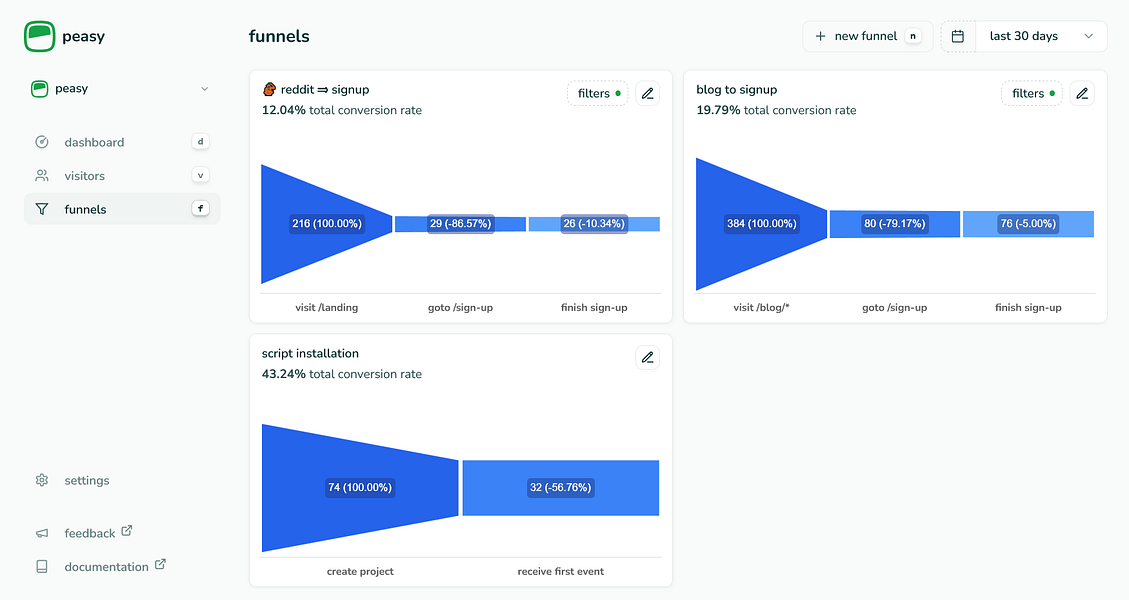
Task: Edit the reddit signup funnel
Action: pyautogui.click(x=647, y=94)
